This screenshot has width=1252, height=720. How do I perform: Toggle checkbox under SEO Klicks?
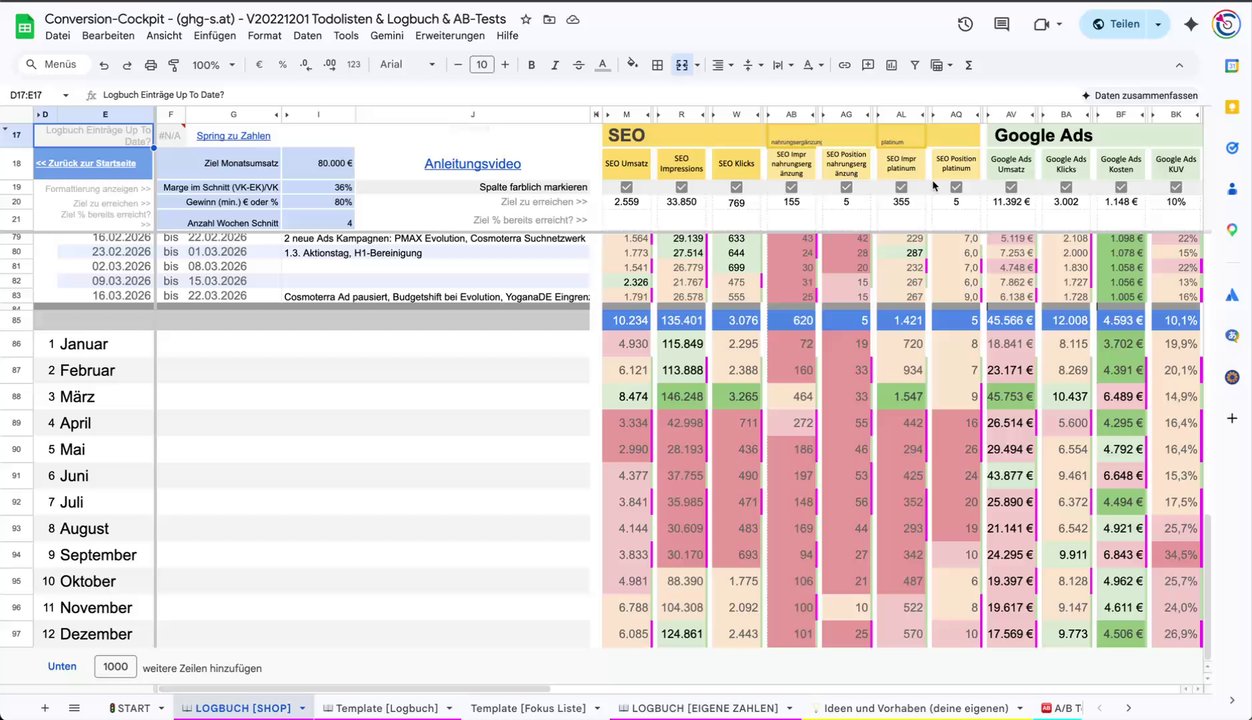736,187
